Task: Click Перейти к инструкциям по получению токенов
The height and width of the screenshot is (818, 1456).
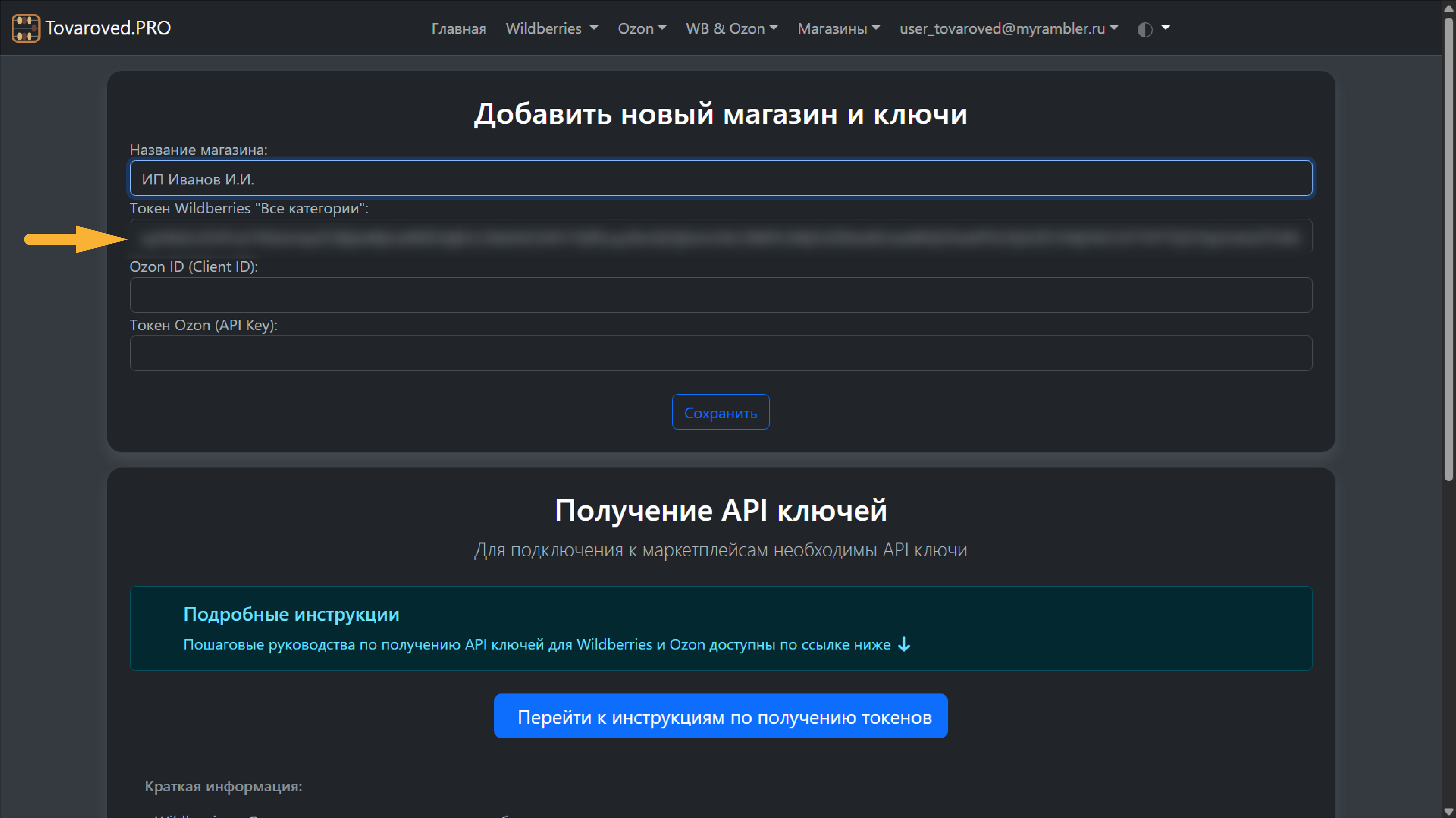Action: click(x=721, y=716)
